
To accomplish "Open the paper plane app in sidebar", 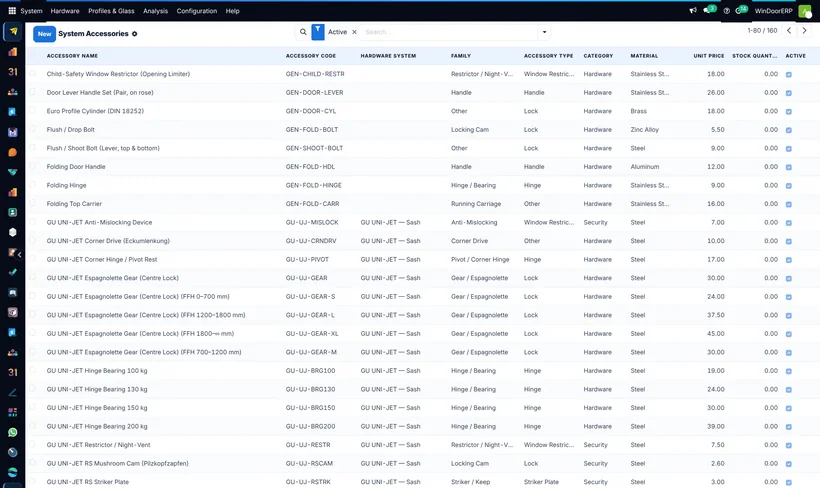I will (13, 31).
